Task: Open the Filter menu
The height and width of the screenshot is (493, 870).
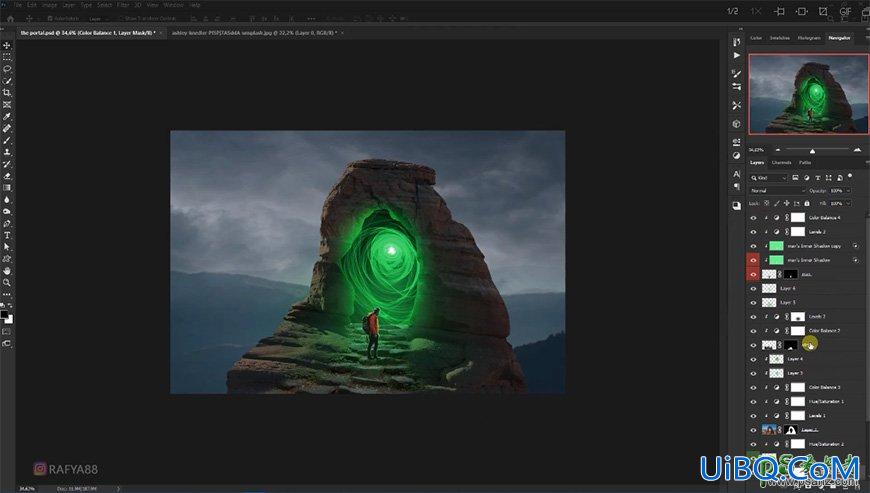Action: pyautogui.click(x=123, y=4)
